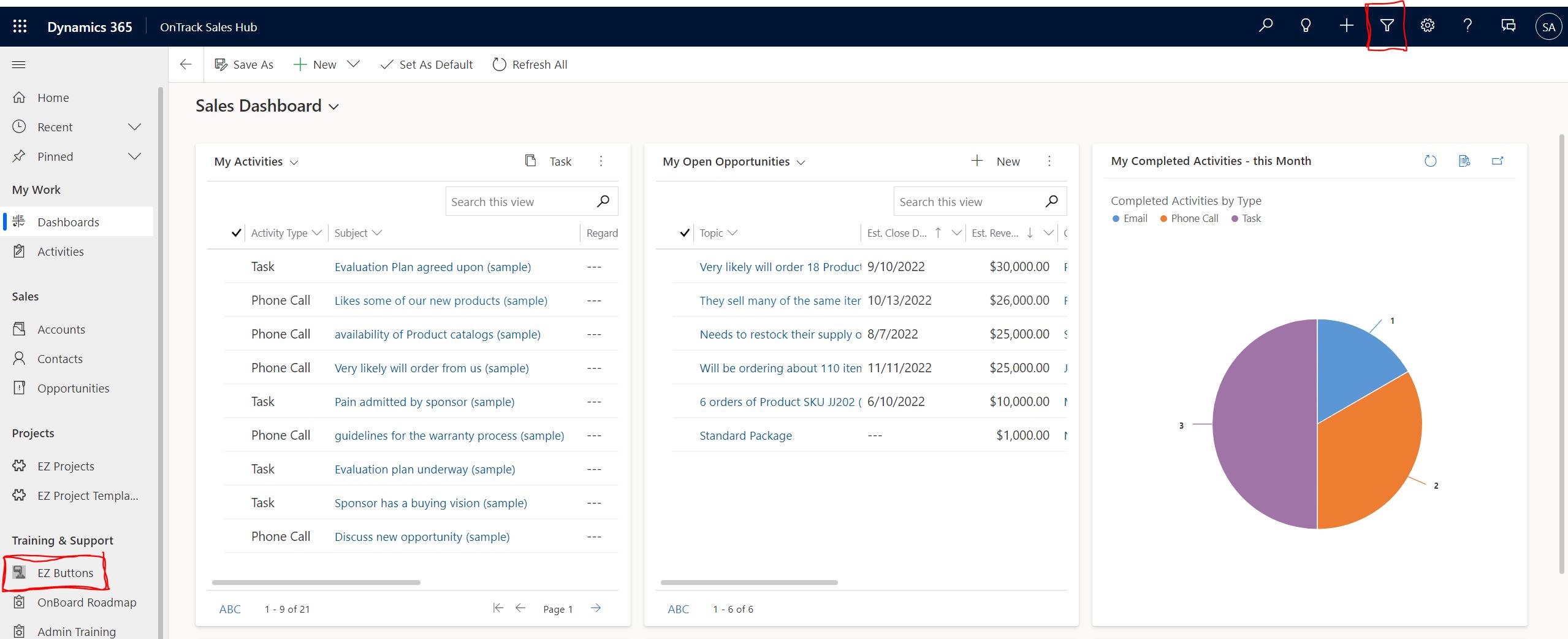This screenshot has width=1568, height=639.
Task: Open Topic column header dropdown
Action: [x=732, y=233]
